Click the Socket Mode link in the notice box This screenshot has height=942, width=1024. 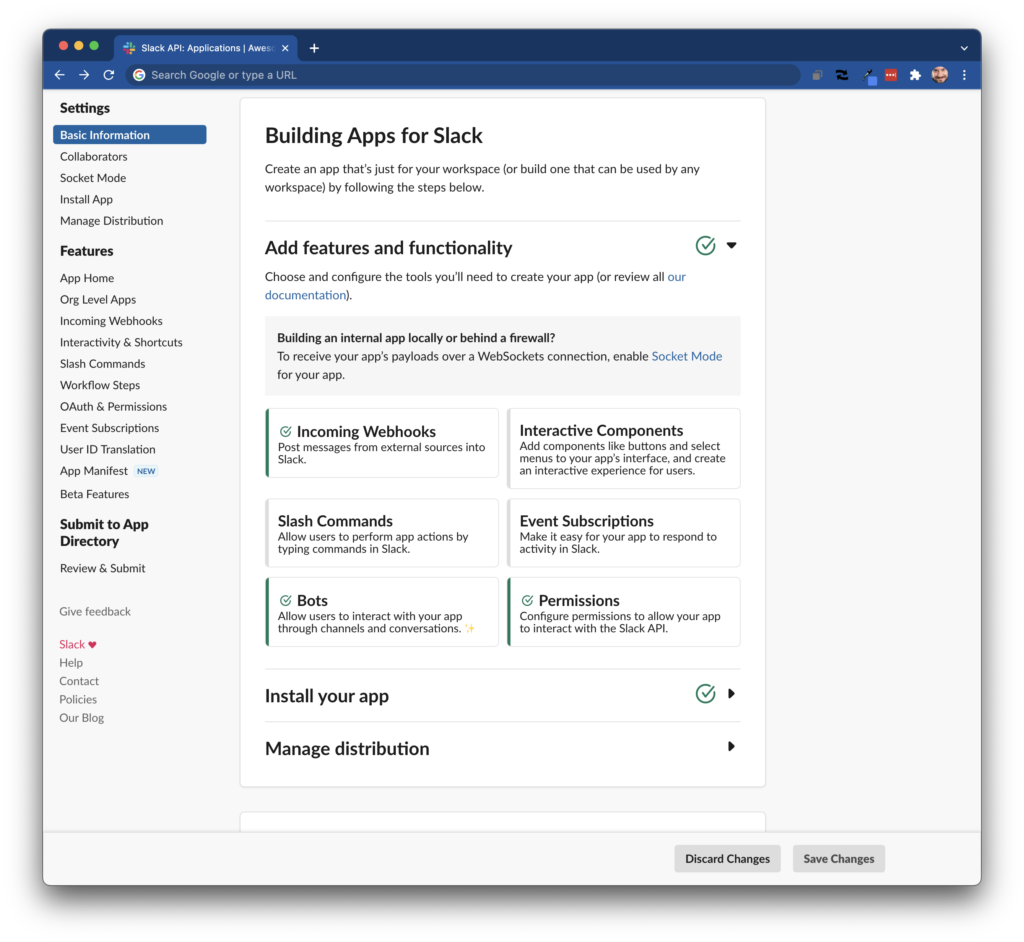click(687, 356)
